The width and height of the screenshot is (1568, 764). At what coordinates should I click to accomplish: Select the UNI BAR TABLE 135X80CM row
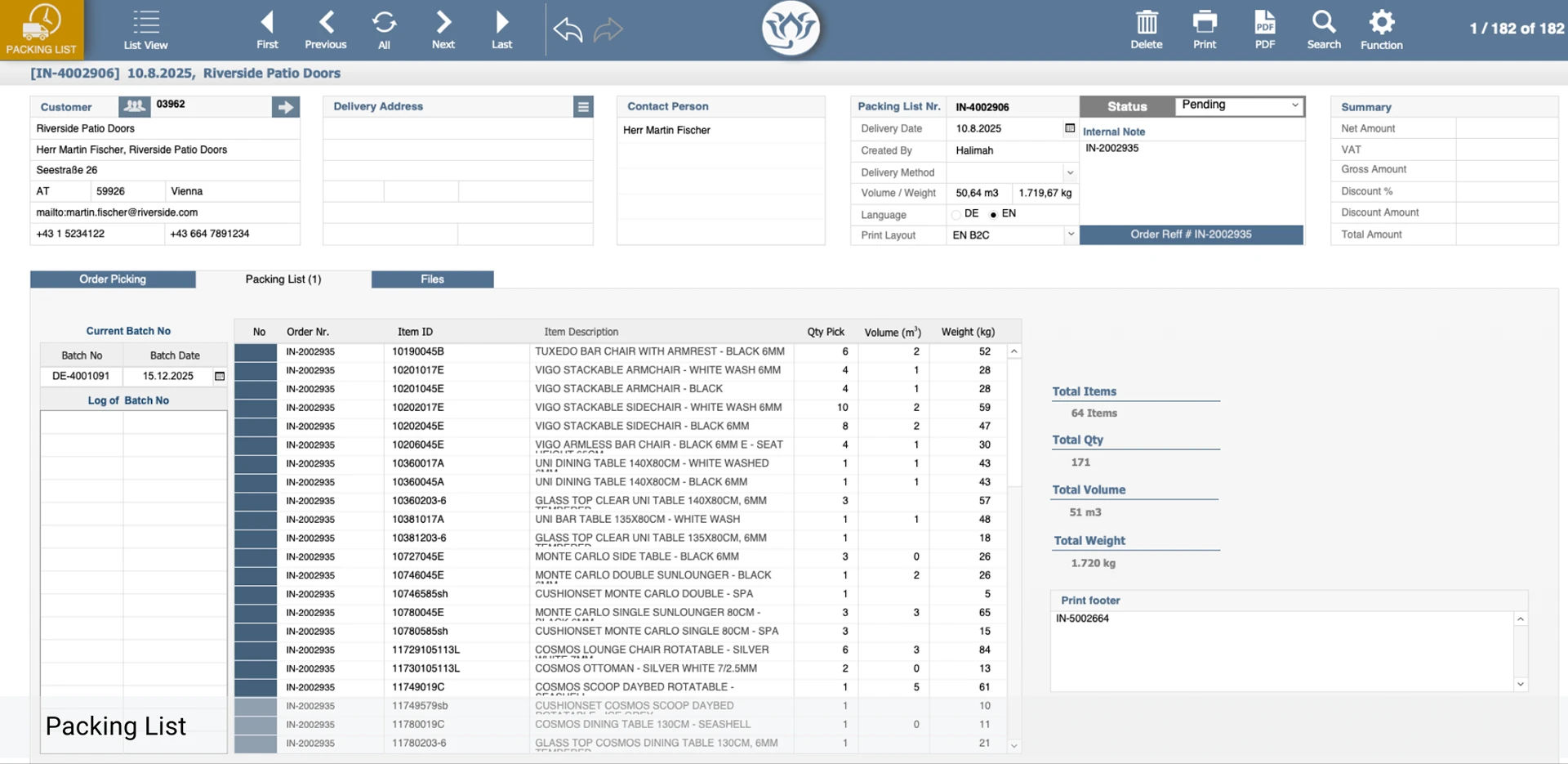click(621, 520)
